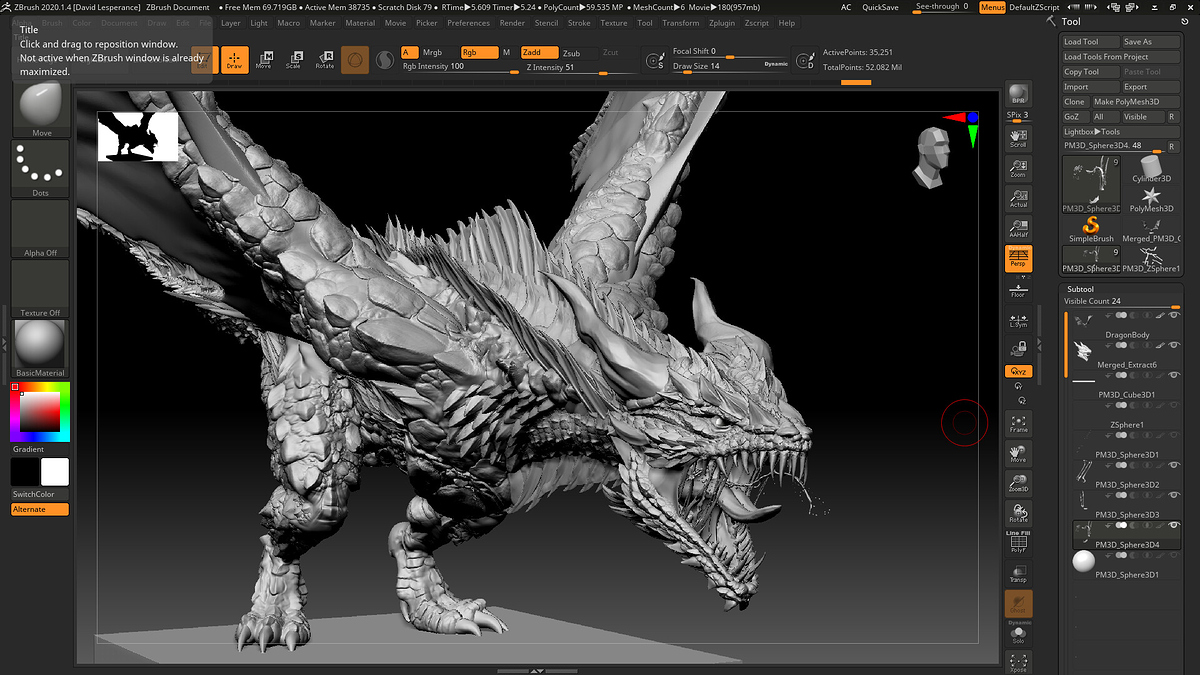Click the S-shaped sculpt symmetry icon
1200x675 pixels.
click(x=385, y=60)
